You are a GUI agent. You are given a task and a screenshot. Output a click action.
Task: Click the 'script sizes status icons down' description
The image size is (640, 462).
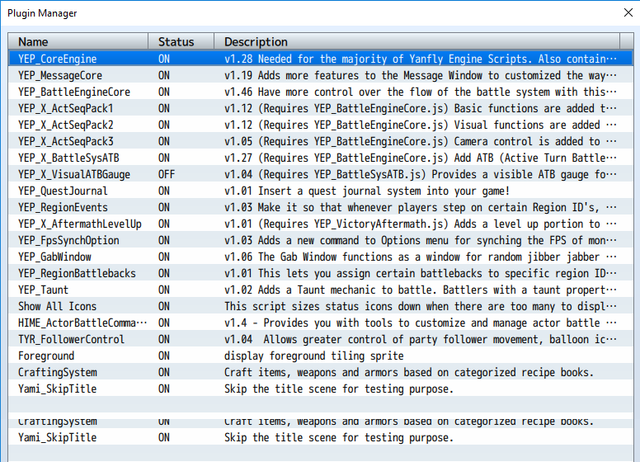coord(420,307)
